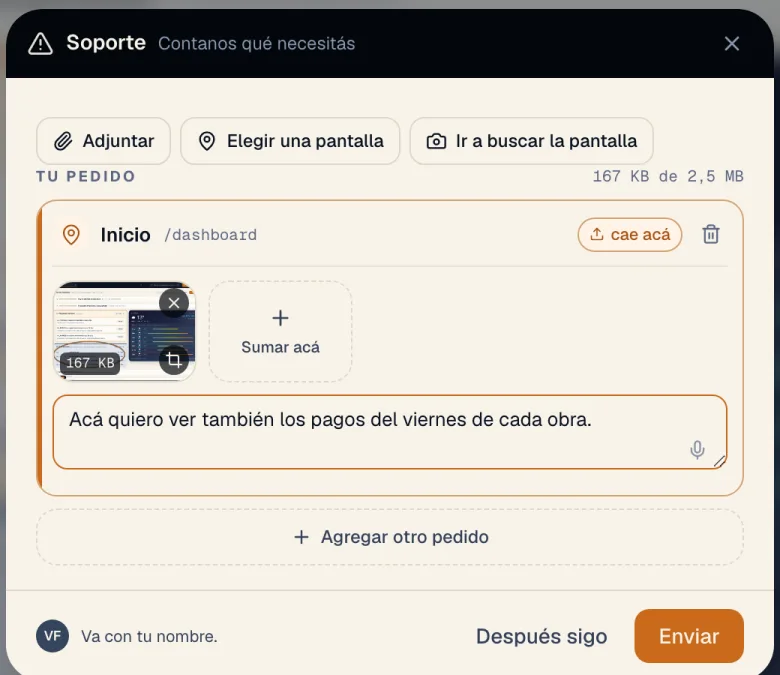This screenshot has height=675, width=780.
Task: Crop the attached screenshot
Action: pyautogui.click(x=174, y=360)
